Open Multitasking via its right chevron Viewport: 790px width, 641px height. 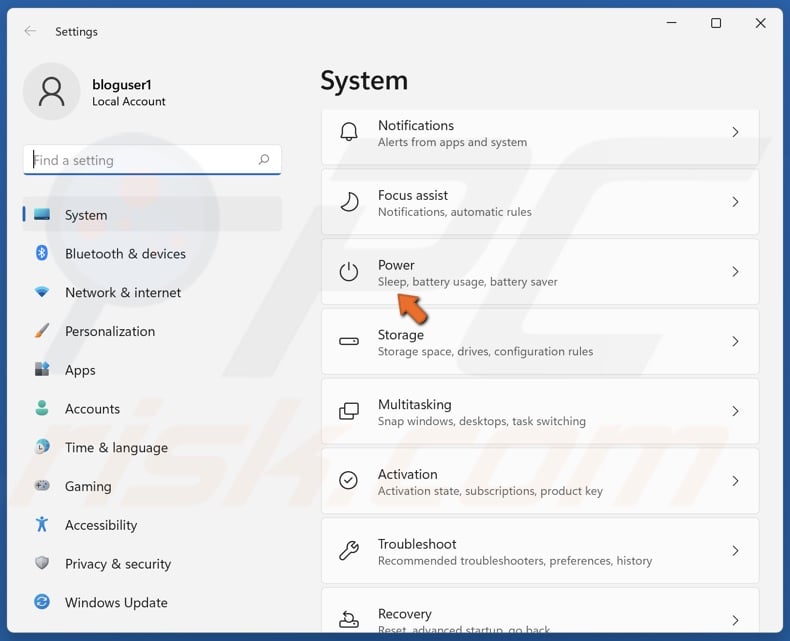(x=735, y=411)
